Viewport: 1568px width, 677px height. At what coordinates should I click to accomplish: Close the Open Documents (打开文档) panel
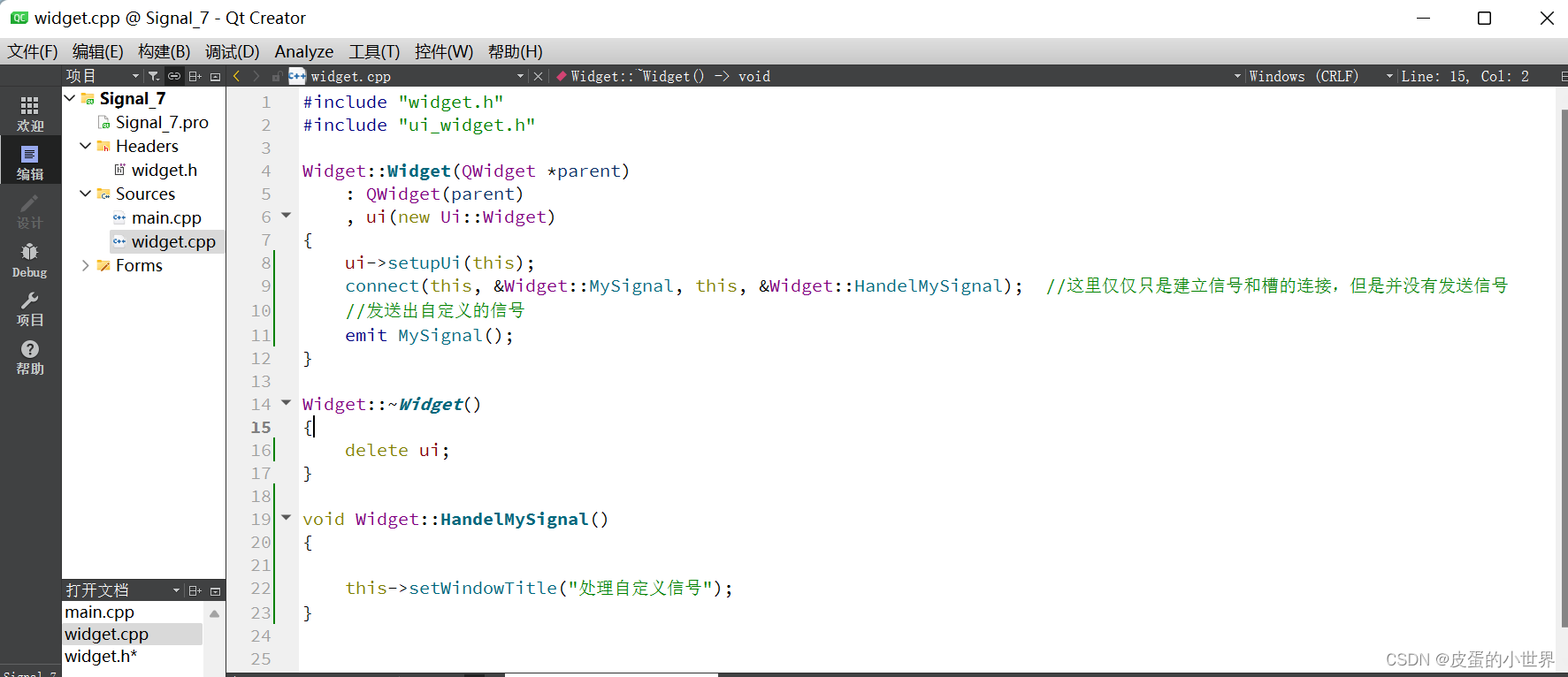(215, 590)
